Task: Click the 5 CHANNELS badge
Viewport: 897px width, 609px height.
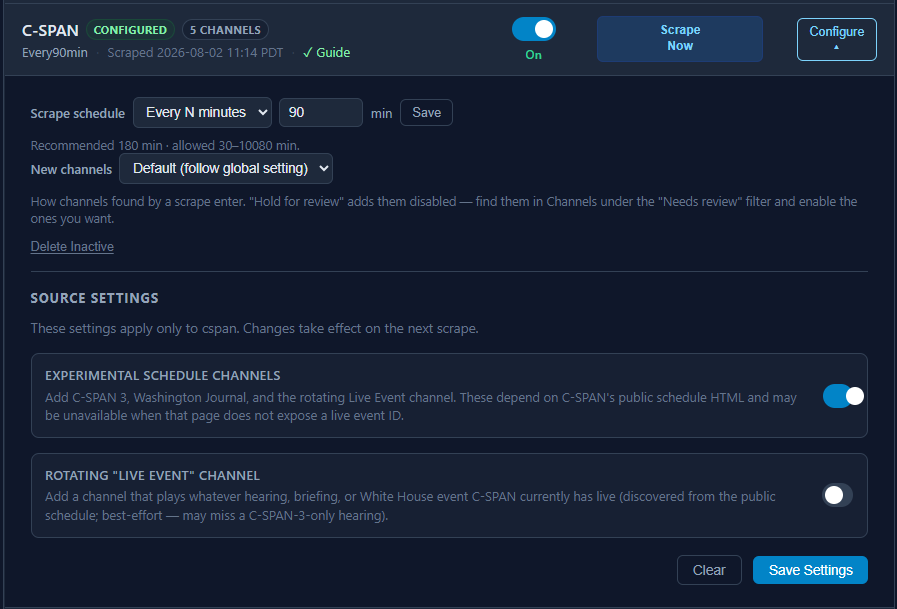Action: click(x=225, y=30)
